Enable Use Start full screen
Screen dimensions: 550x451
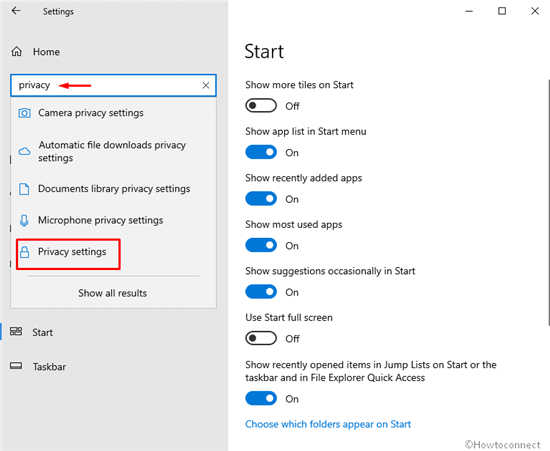point(261,338)
